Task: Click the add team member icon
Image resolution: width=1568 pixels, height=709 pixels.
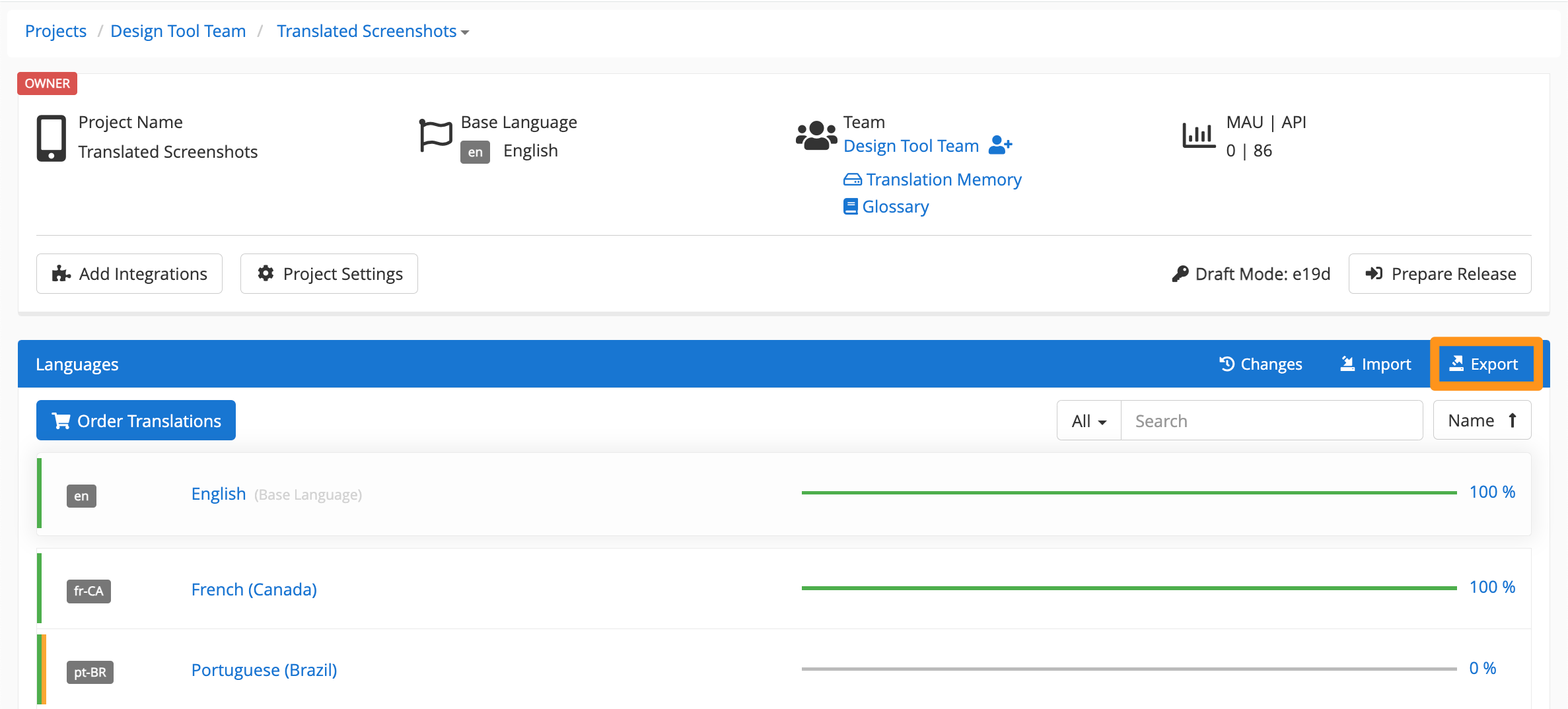Action: click(x=1000, y=145)
